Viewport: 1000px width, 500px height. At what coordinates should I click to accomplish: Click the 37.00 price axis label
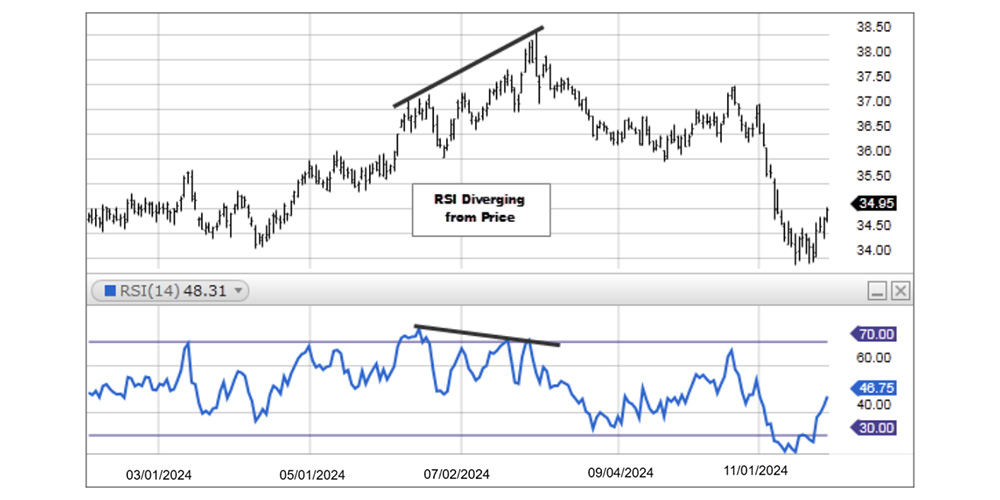tap(874, 101)
